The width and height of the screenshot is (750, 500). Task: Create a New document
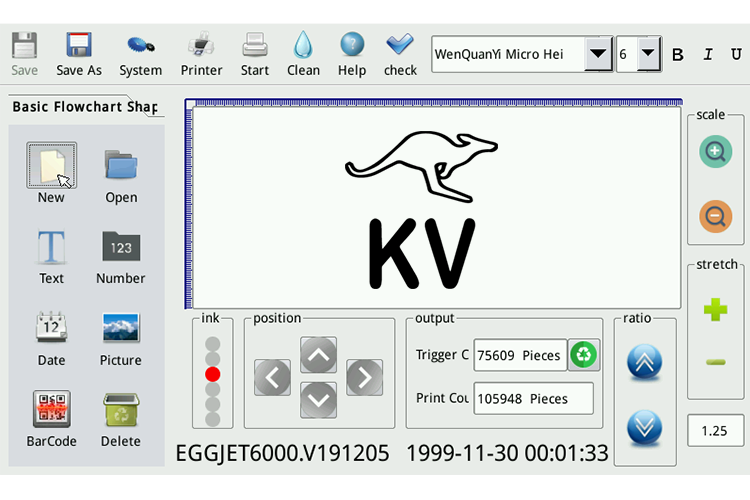point(52,166)
